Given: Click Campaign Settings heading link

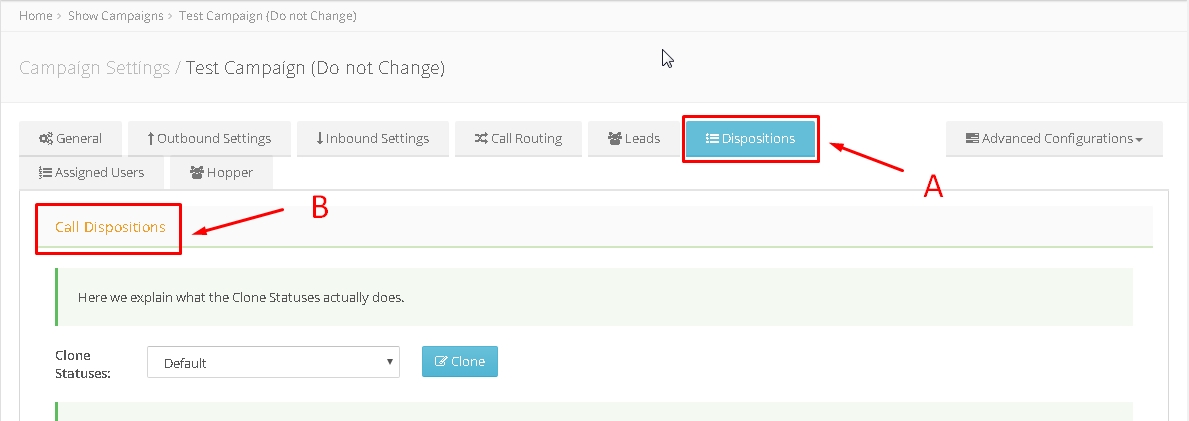Looking at the screenshot, I should 94,68.
